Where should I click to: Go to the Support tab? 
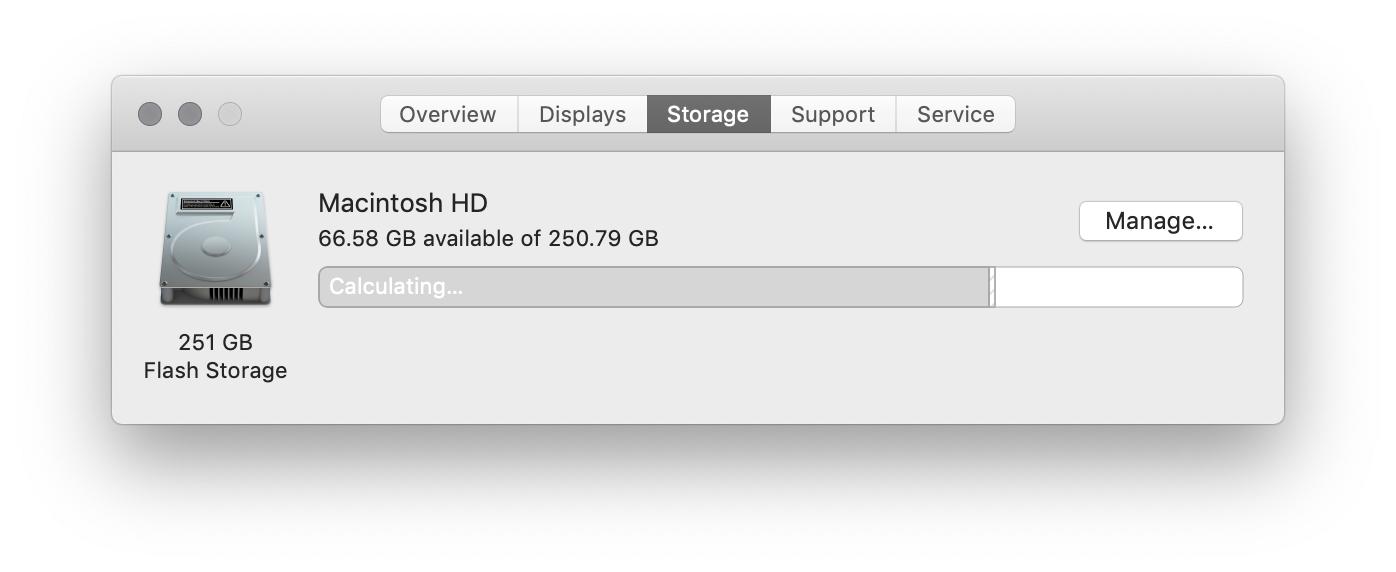tap(833, 114)
